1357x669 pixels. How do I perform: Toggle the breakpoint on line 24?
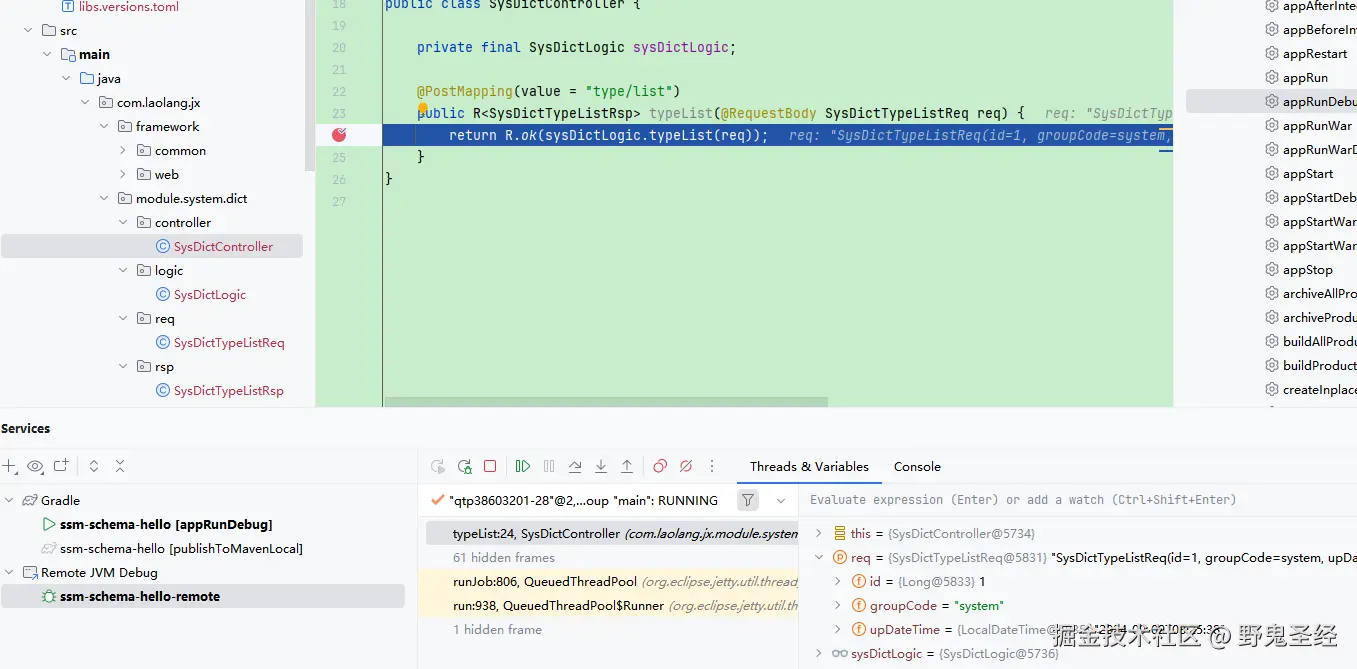pos(339,134)
